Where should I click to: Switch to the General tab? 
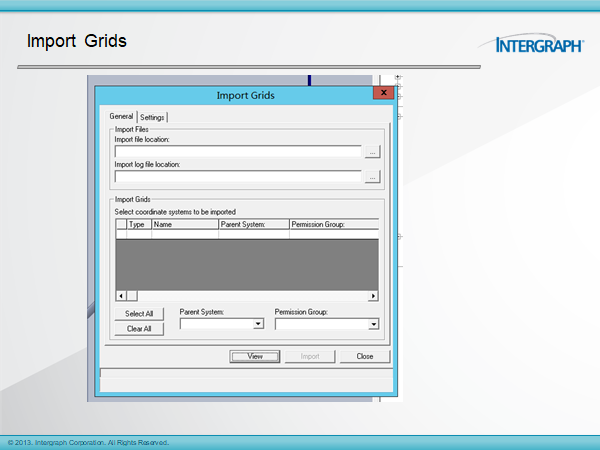pos(121,116)
